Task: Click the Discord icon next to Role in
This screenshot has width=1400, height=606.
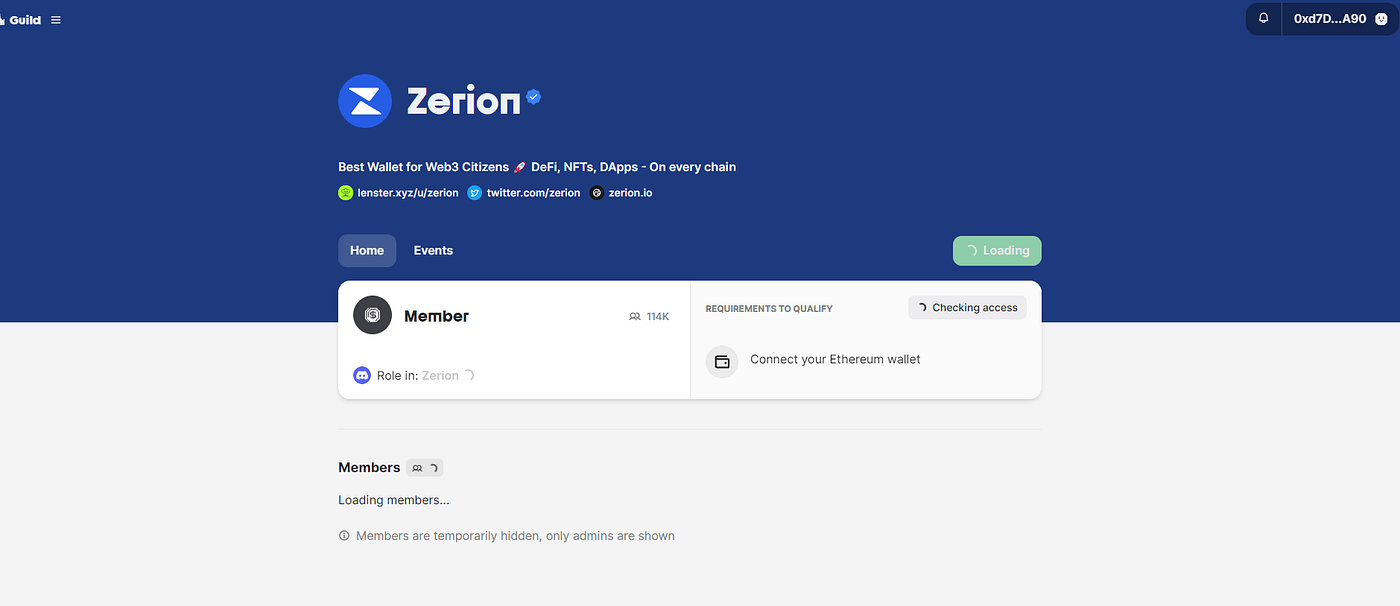Action: pyautogui.click(x=362, y=376)
